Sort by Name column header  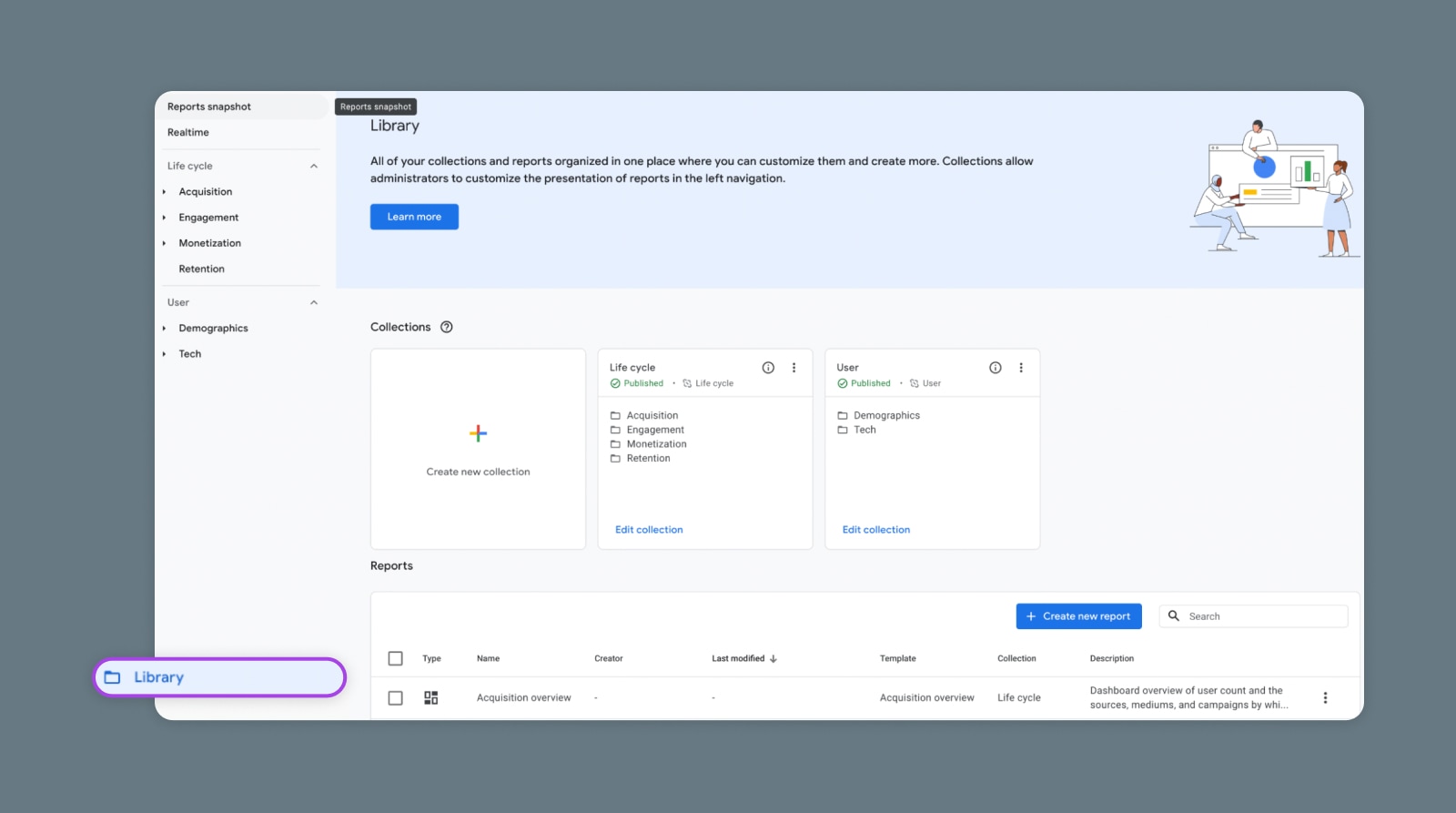(x=488, y=658)
